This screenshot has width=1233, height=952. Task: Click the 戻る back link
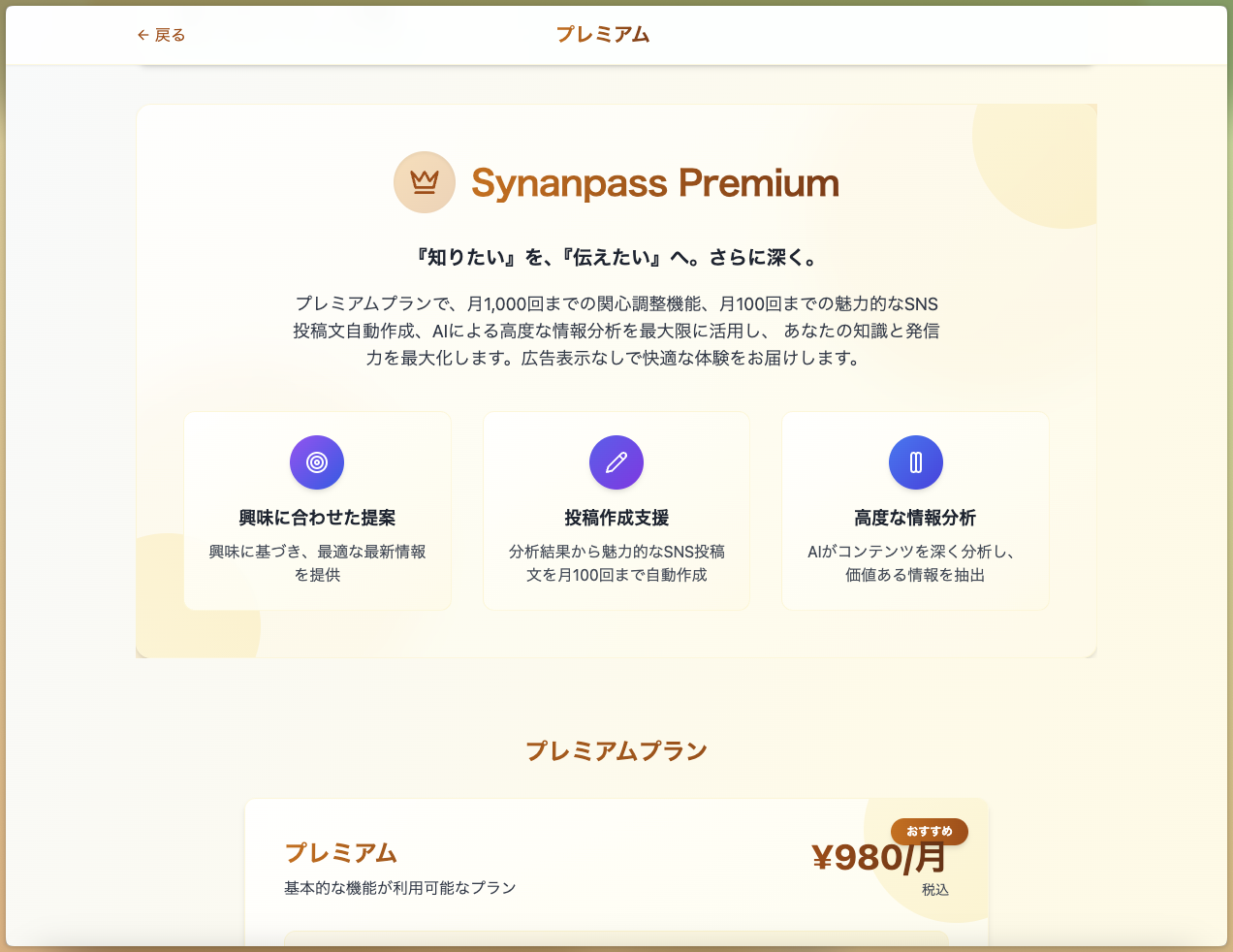161,35
